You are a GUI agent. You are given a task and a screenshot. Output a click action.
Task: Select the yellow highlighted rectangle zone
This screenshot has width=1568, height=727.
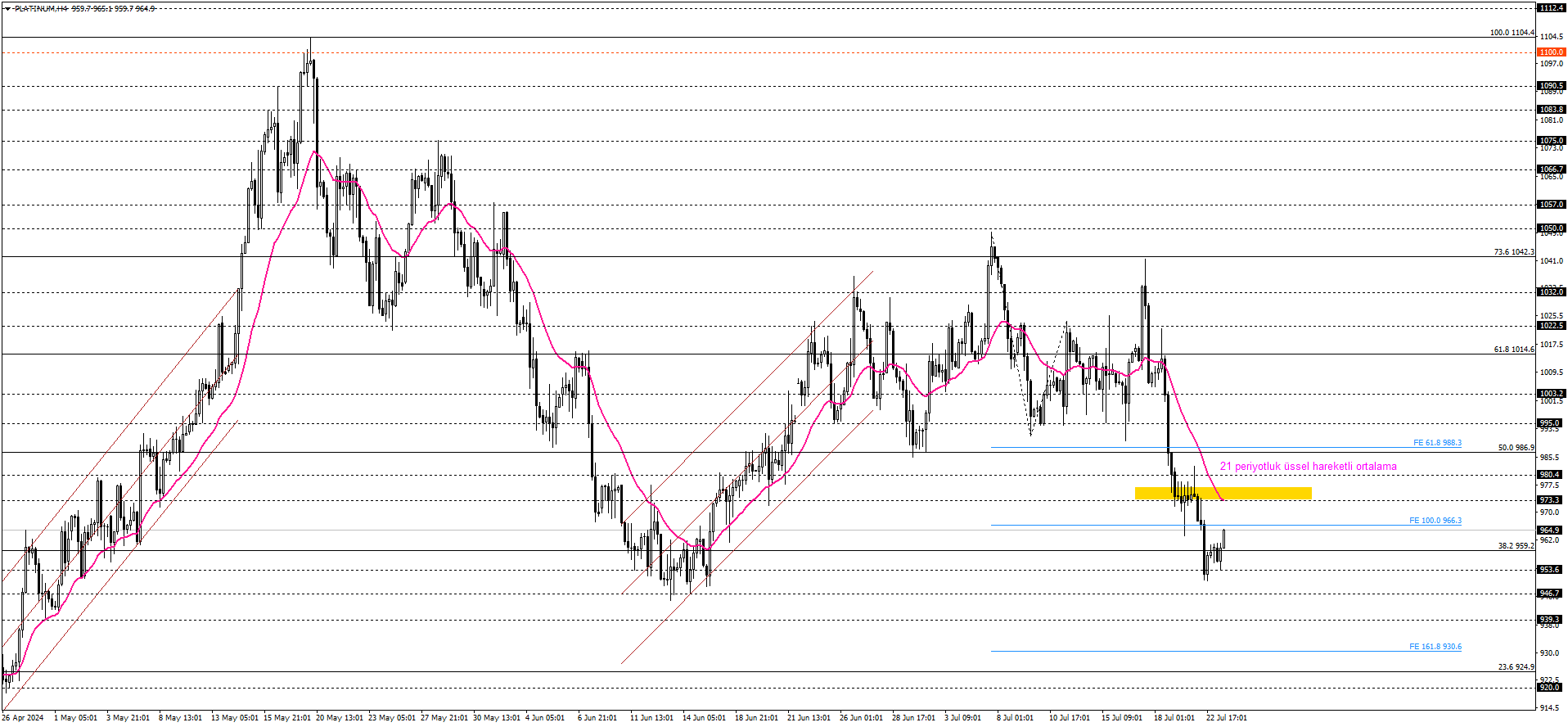coord(1223,493)
